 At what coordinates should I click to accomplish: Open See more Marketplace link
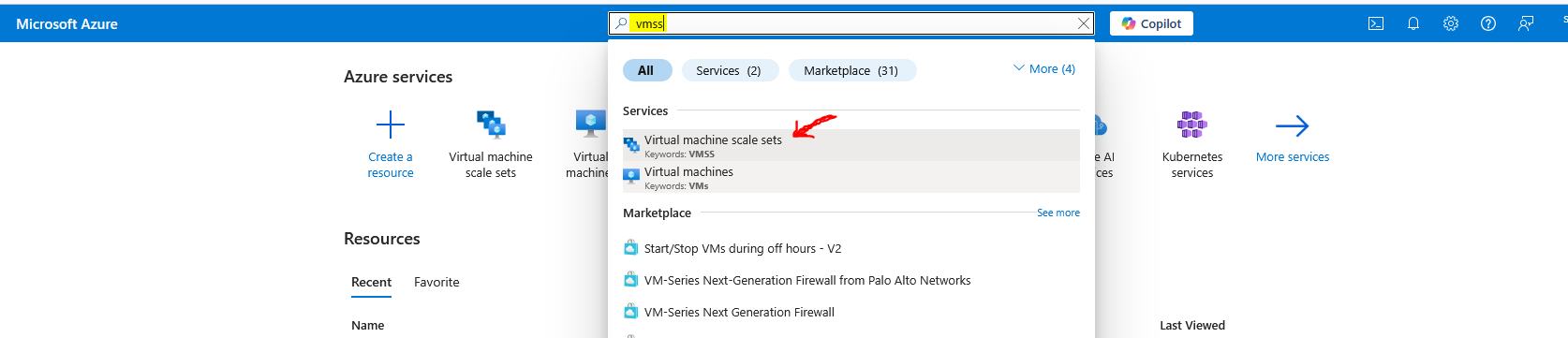click(1058, 213)
